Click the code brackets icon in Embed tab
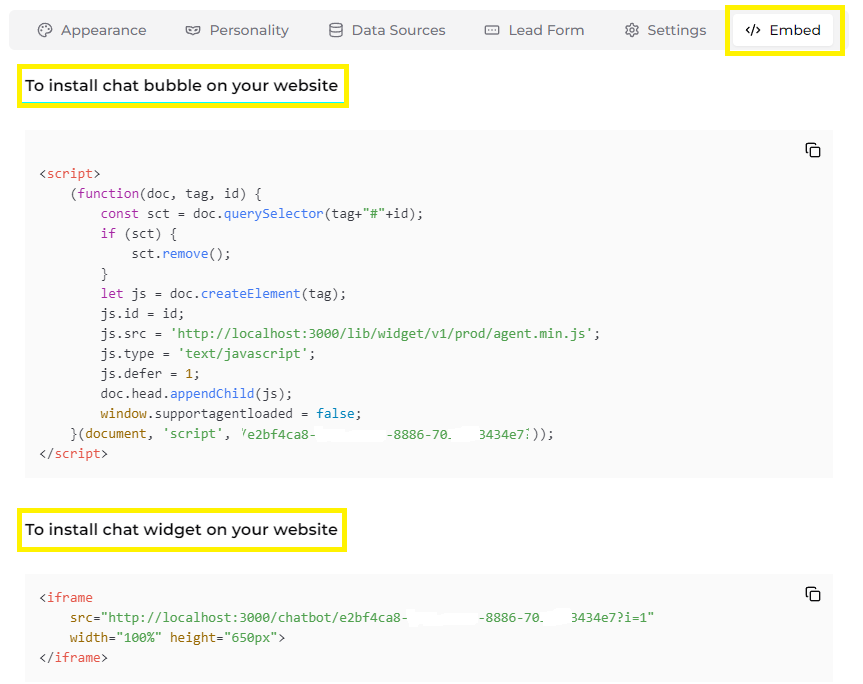863x684 pixels. [x=753, y=30]
